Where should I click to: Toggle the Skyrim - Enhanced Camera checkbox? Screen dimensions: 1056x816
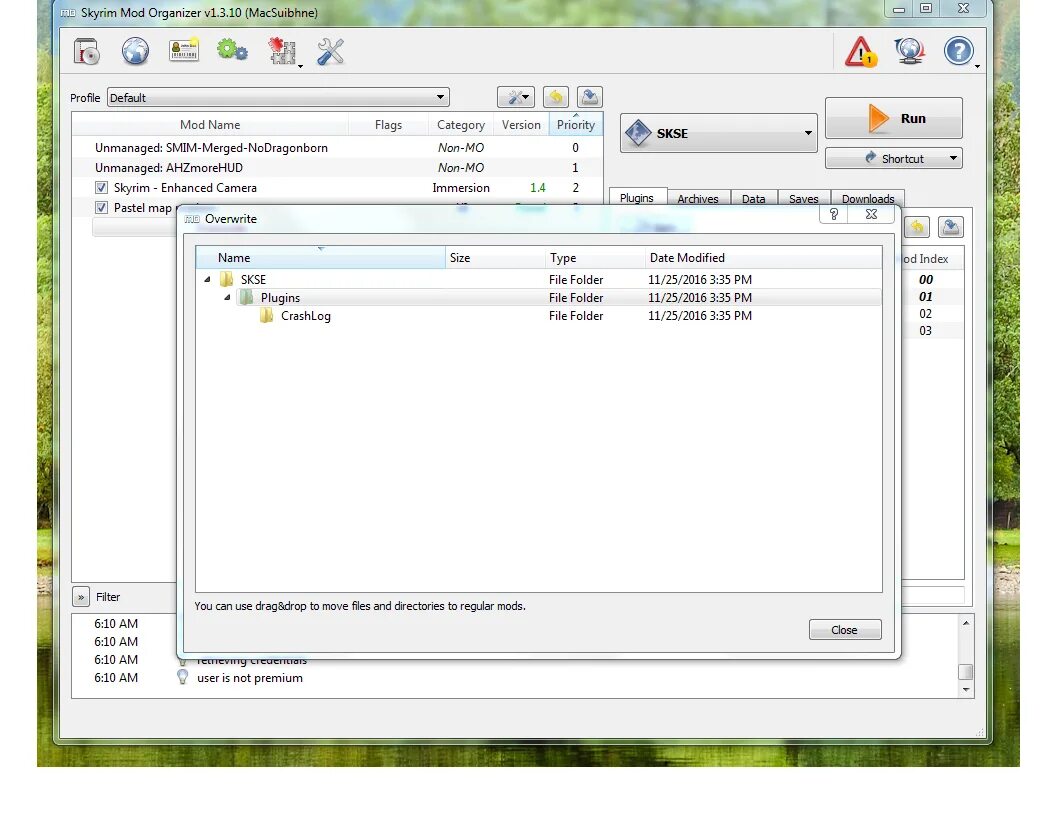(x=101, y=188)
